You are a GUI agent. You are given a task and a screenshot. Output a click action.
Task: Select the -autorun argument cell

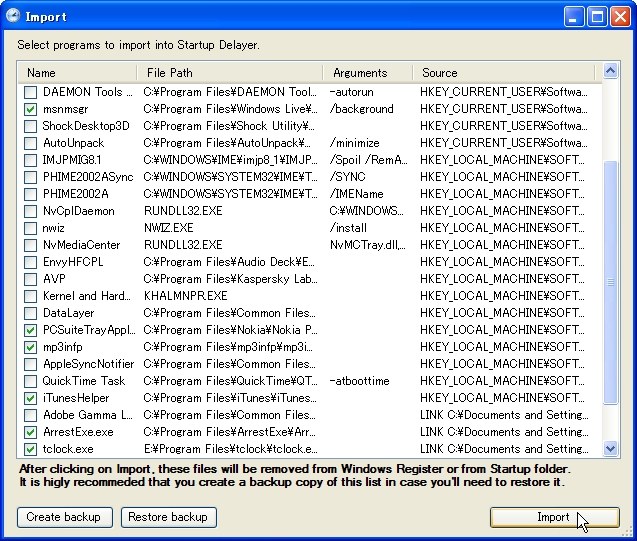[351, 92]
